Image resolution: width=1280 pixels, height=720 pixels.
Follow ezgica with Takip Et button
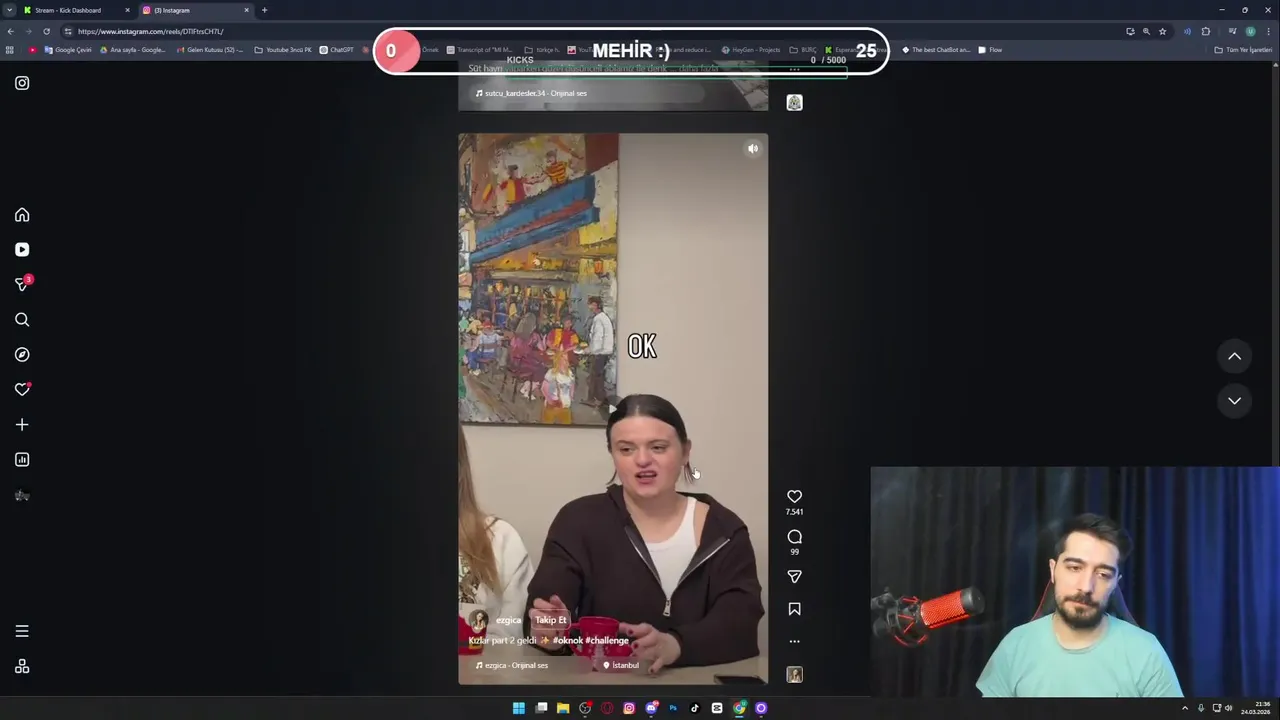550,620
